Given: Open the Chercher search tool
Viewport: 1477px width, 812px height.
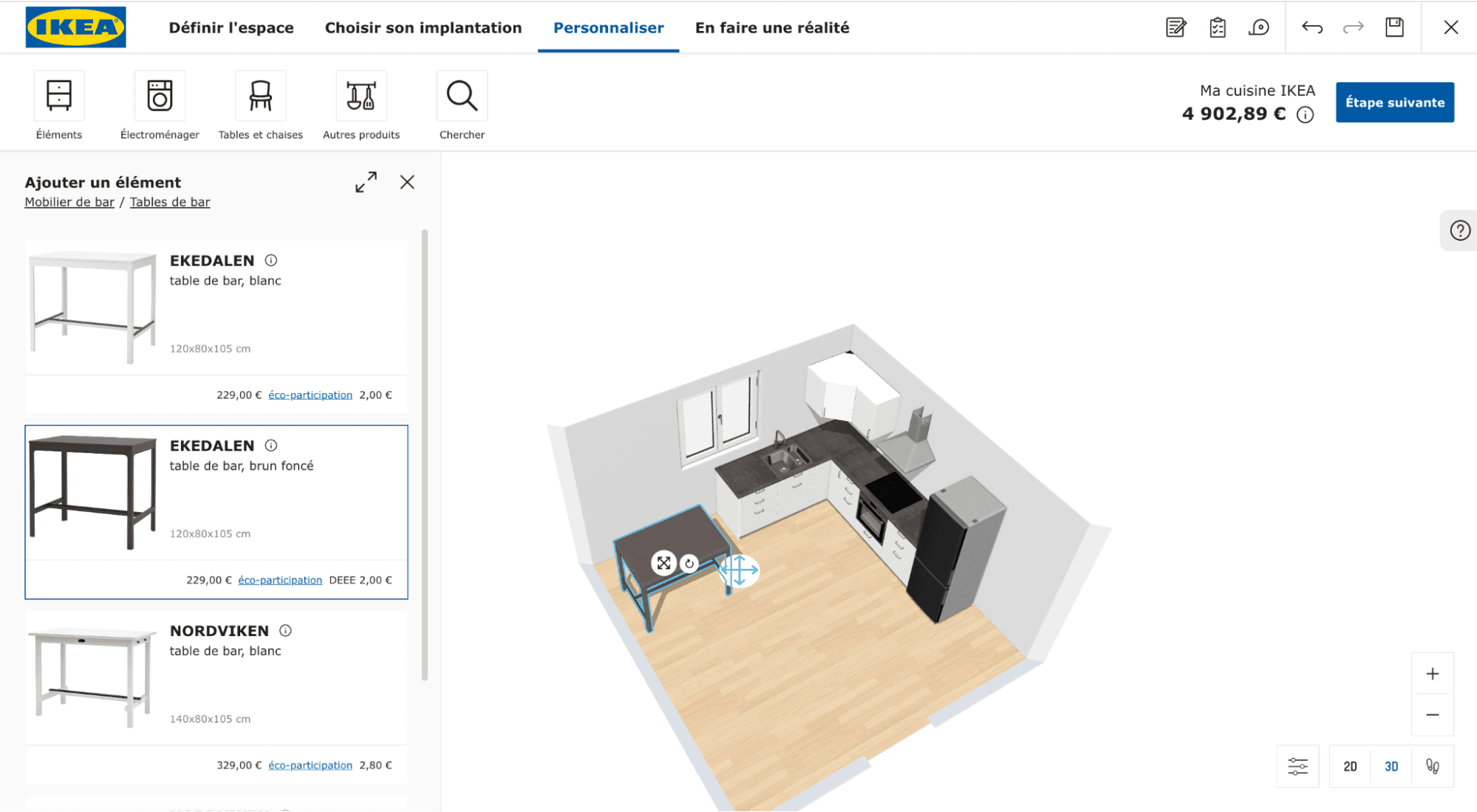Looking at the screenshot, I should click(x=462, y=96).
